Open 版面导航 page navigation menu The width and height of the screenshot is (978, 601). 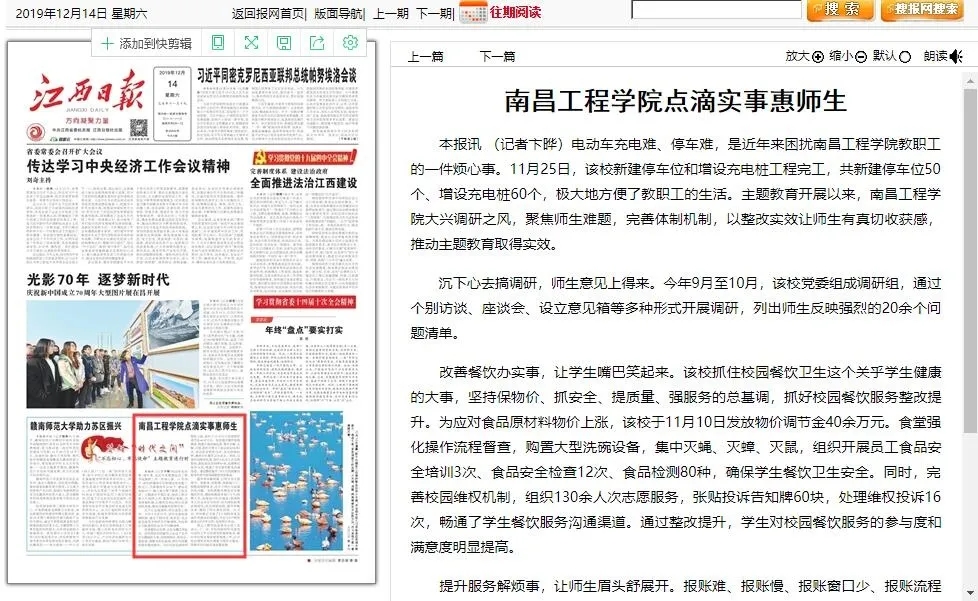(x=339, y=13)
